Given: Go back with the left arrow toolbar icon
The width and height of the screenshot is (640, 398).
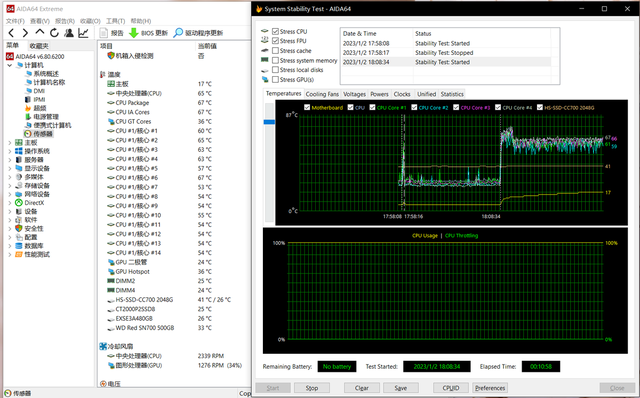Looking at the screenshot, I should 11,33.
